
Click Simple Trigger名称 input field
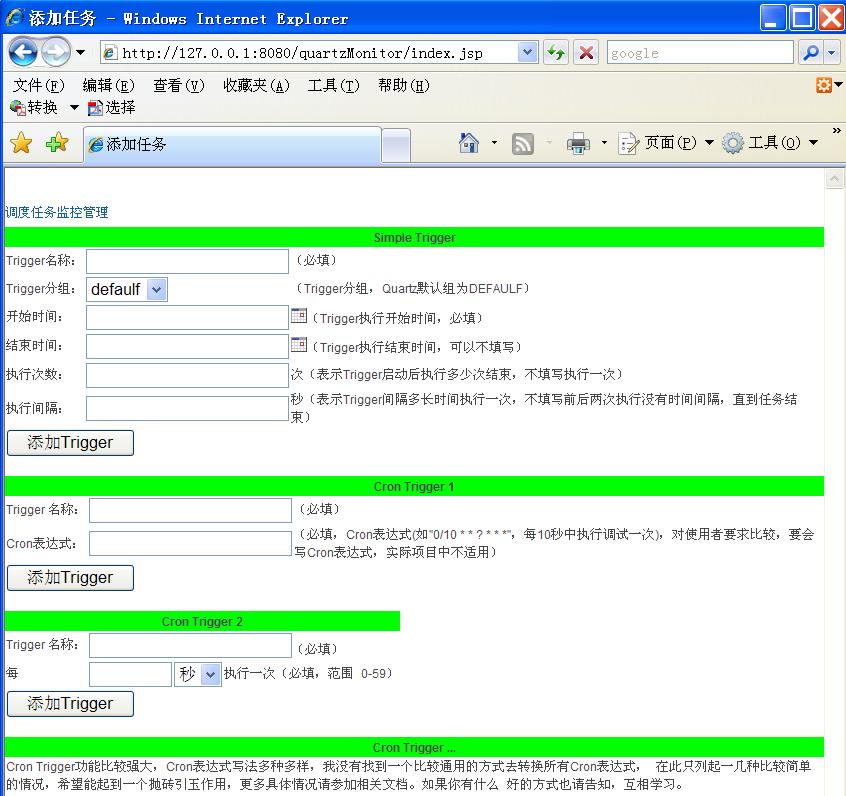pyautogui.click(x=187, y=261)
